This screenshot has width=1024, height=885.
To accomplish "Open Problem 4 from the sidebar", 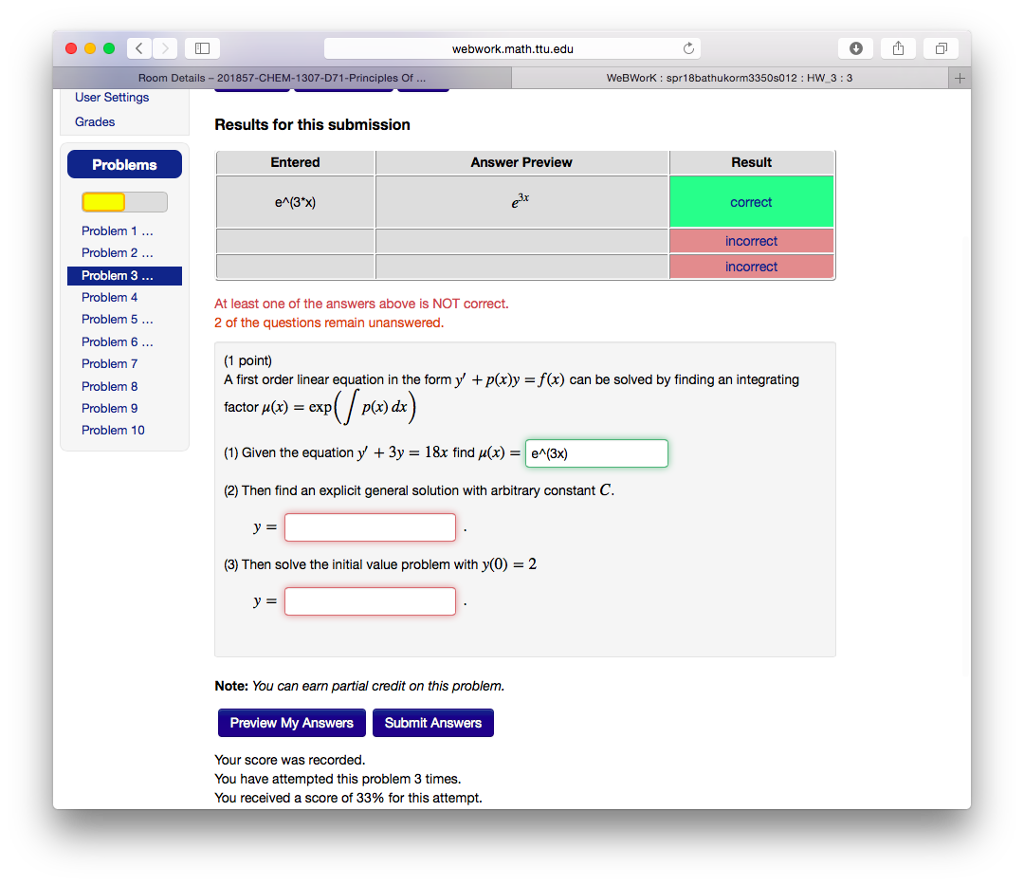I will pyautogui.click(x=109, y=297).
